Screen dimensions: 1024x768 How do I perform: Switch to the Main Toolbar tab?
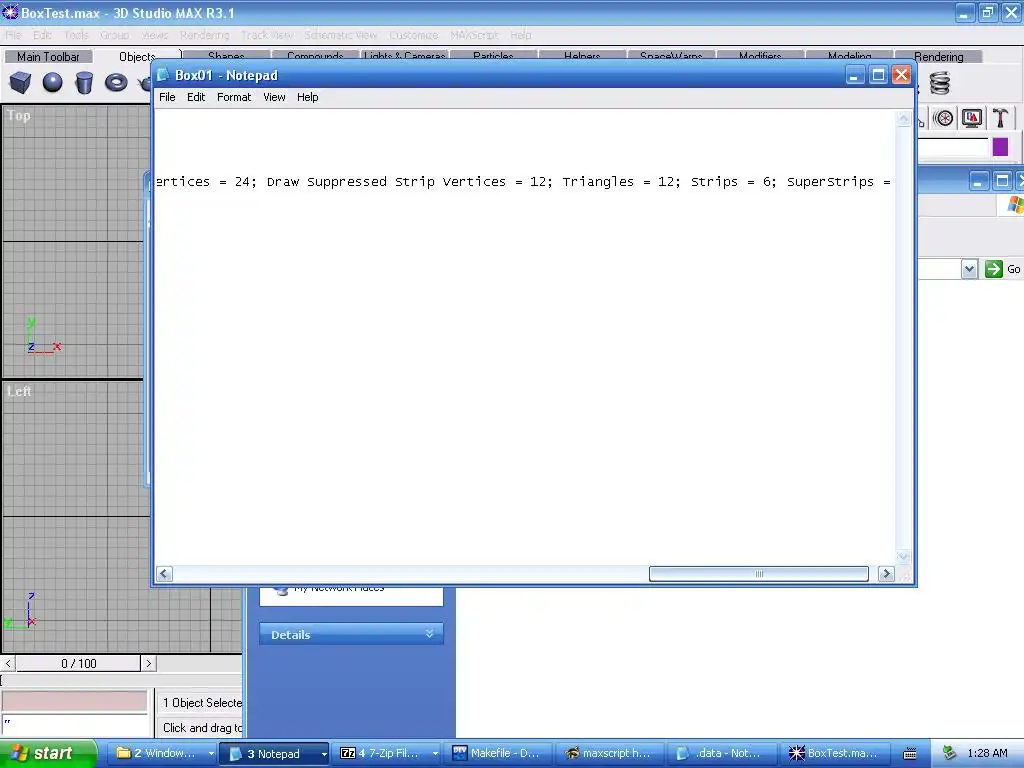click(48, 57)
